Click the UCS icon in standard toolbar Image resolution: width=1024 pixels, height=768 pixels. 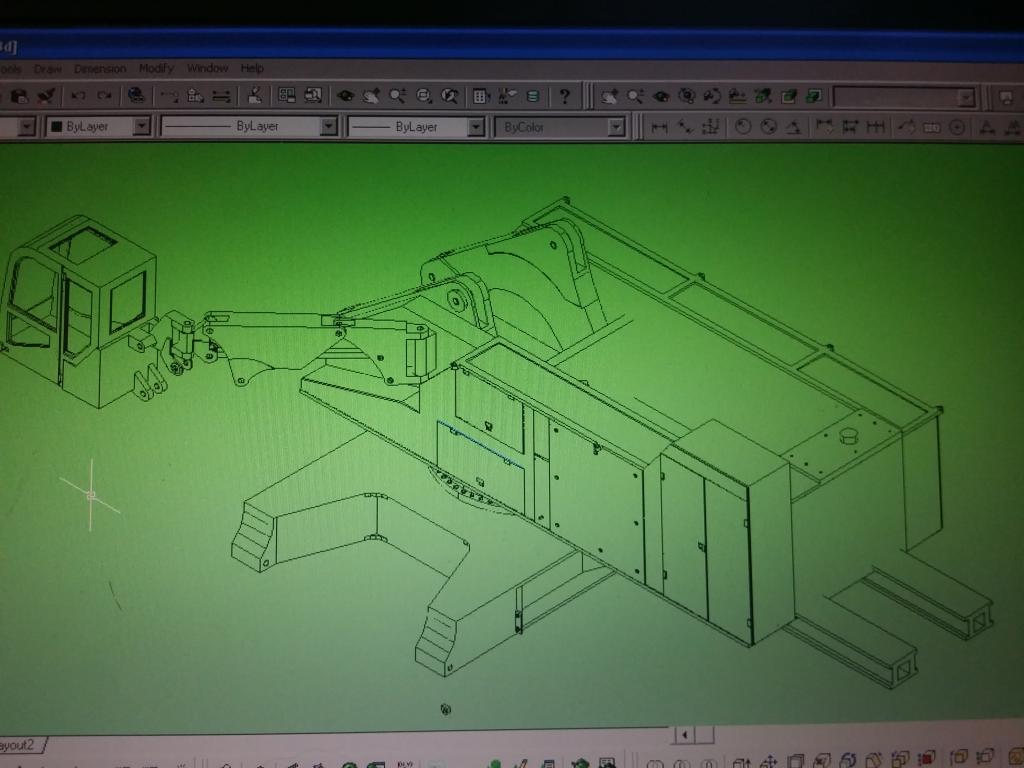195,96
